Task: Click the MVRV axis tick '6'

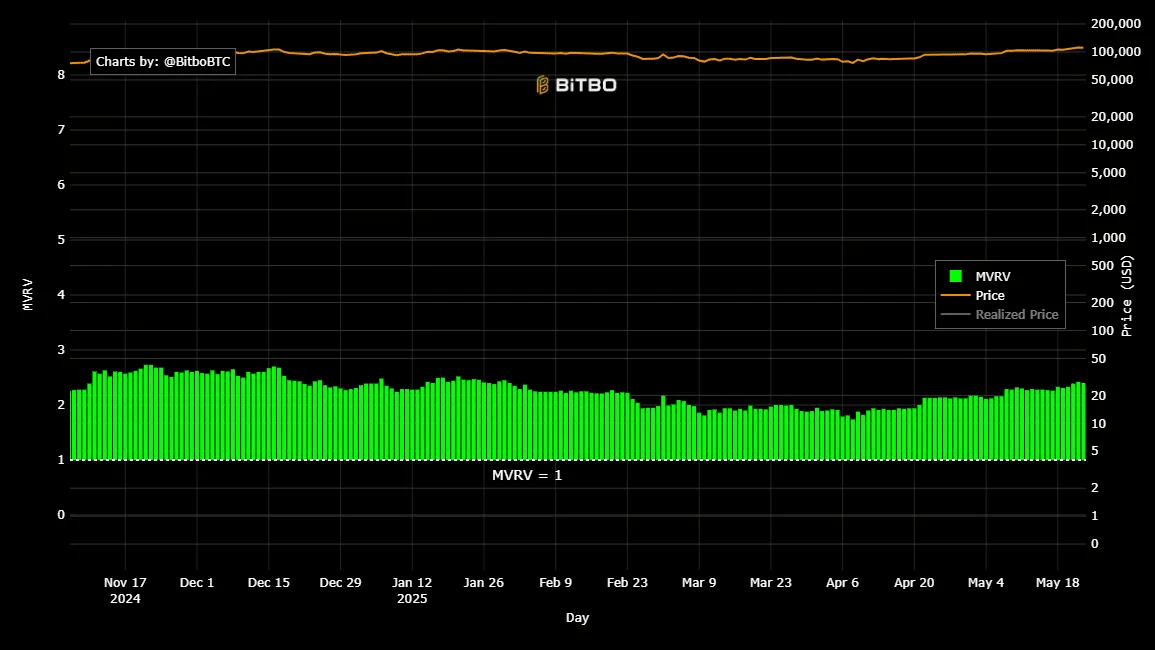Action: (x=61, y=185)
